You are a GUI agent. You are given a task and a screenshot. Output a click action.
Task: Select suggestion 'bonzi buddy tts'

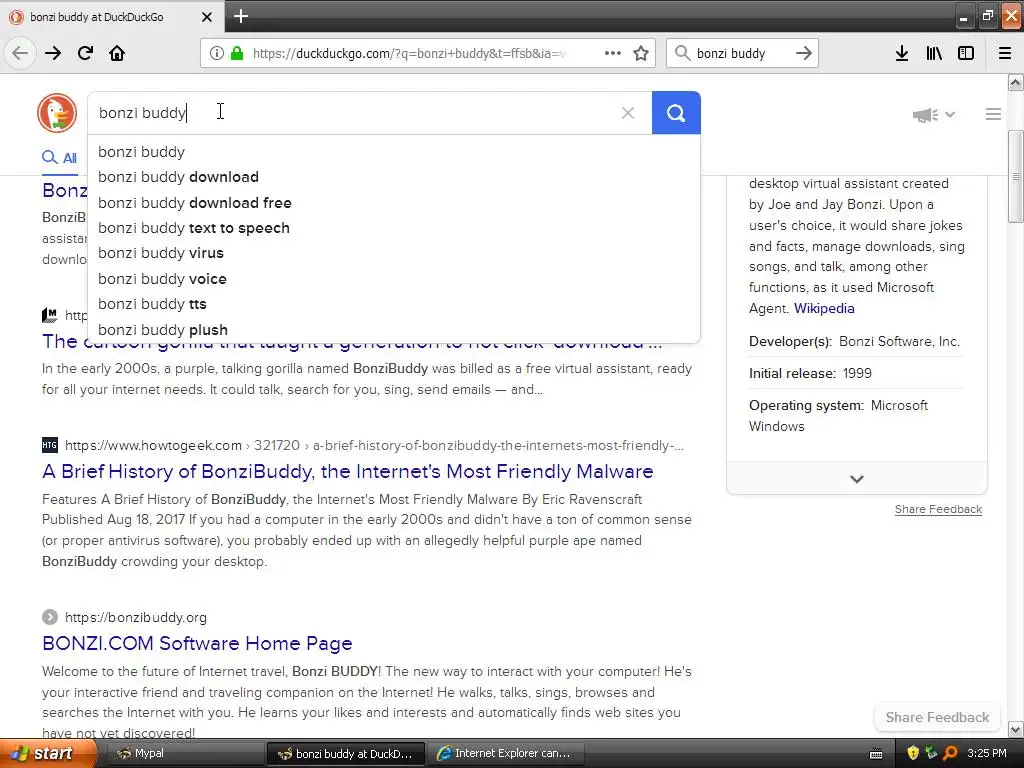[394, 304]
